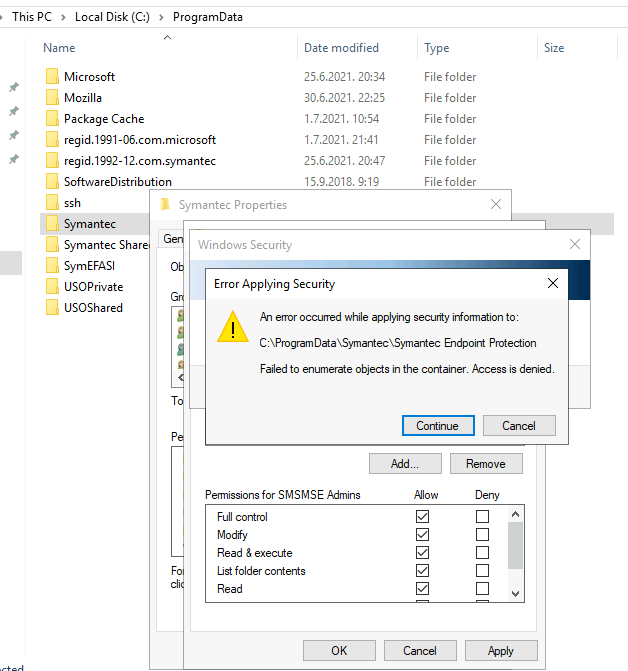Screen dimensions: 628x671
Task: Check Deny for Full control
Action: point(483,517)
